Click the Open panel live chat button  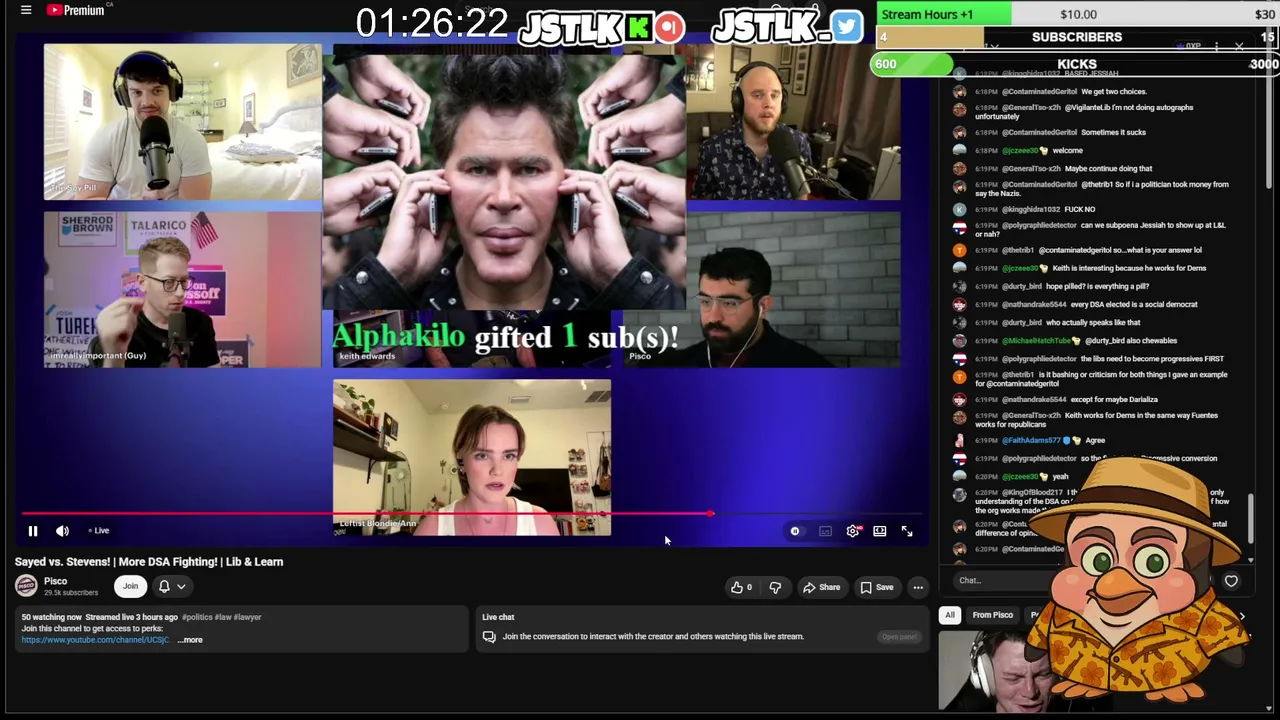click(899, 637)
